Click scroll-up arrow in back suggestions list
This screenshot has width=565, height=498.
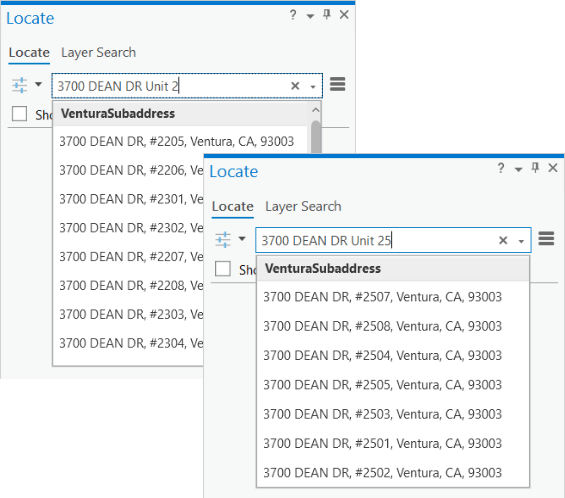coord(316,110)
